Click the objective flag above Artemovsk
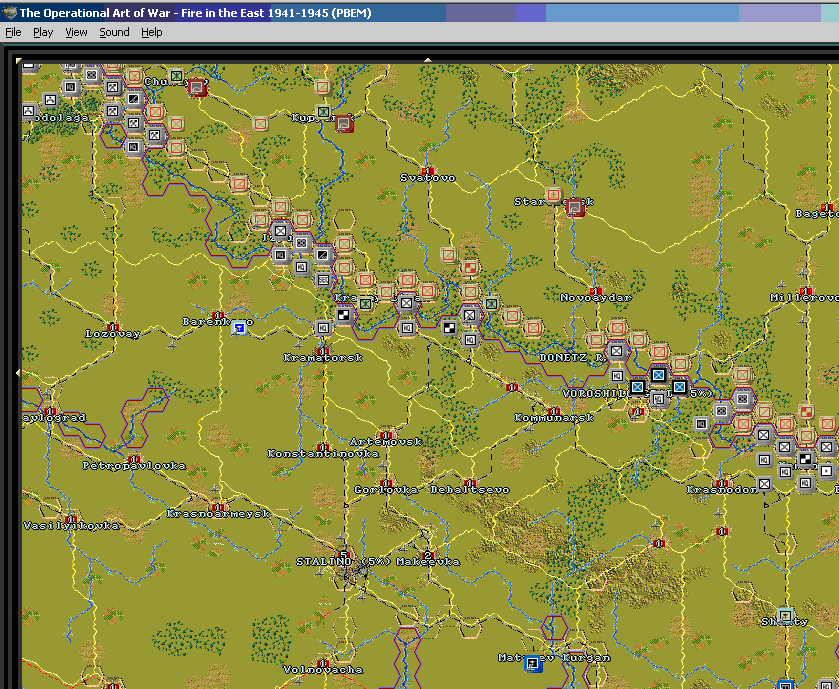Viewport: 839px width, 689px height. [385, 435]
